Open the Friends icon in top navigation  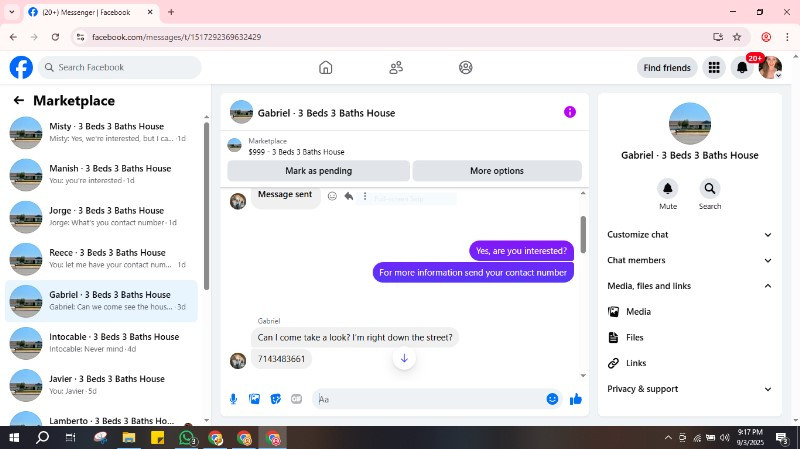(396, 67)
